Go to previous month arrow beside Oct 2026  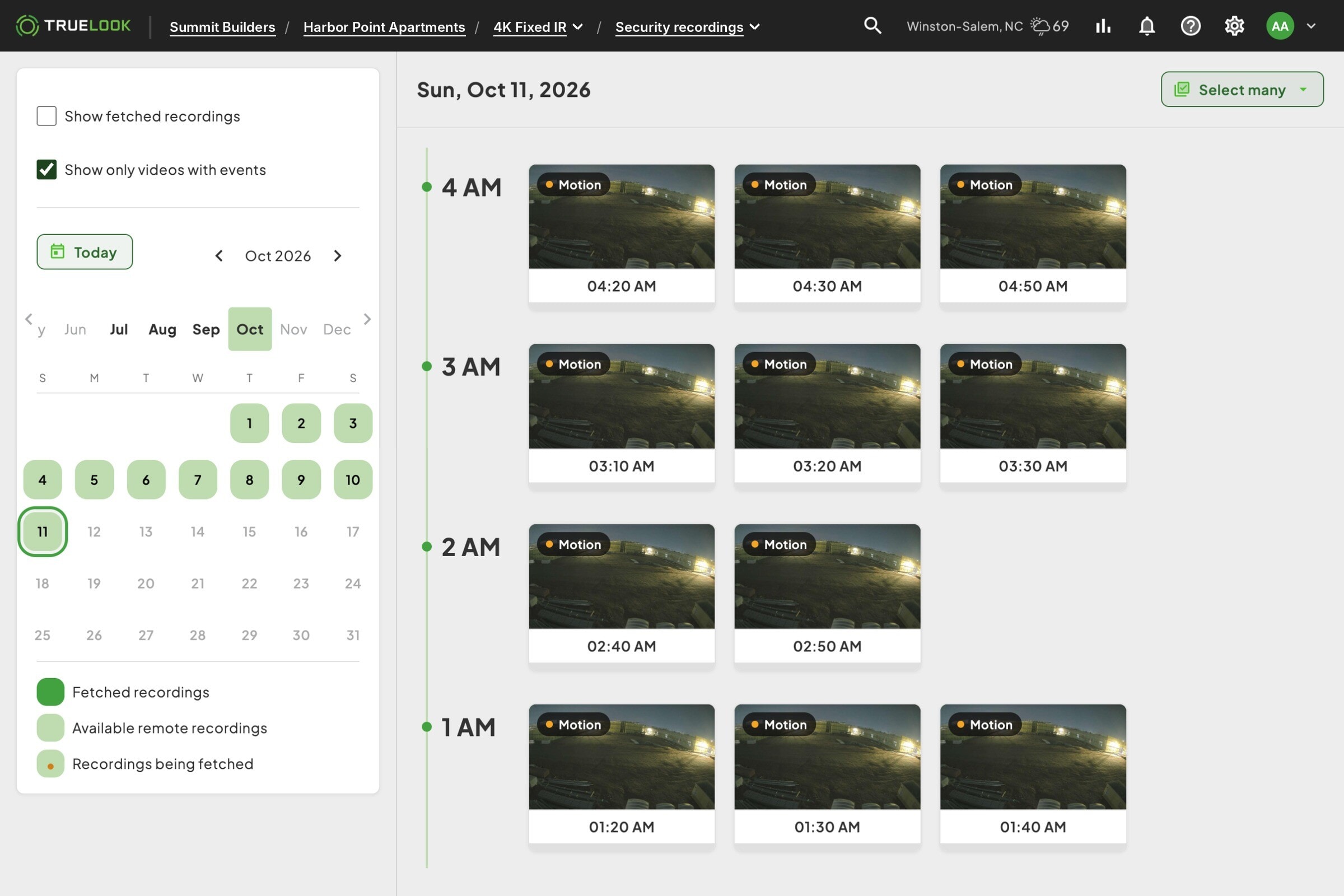(x=219, y=255)
